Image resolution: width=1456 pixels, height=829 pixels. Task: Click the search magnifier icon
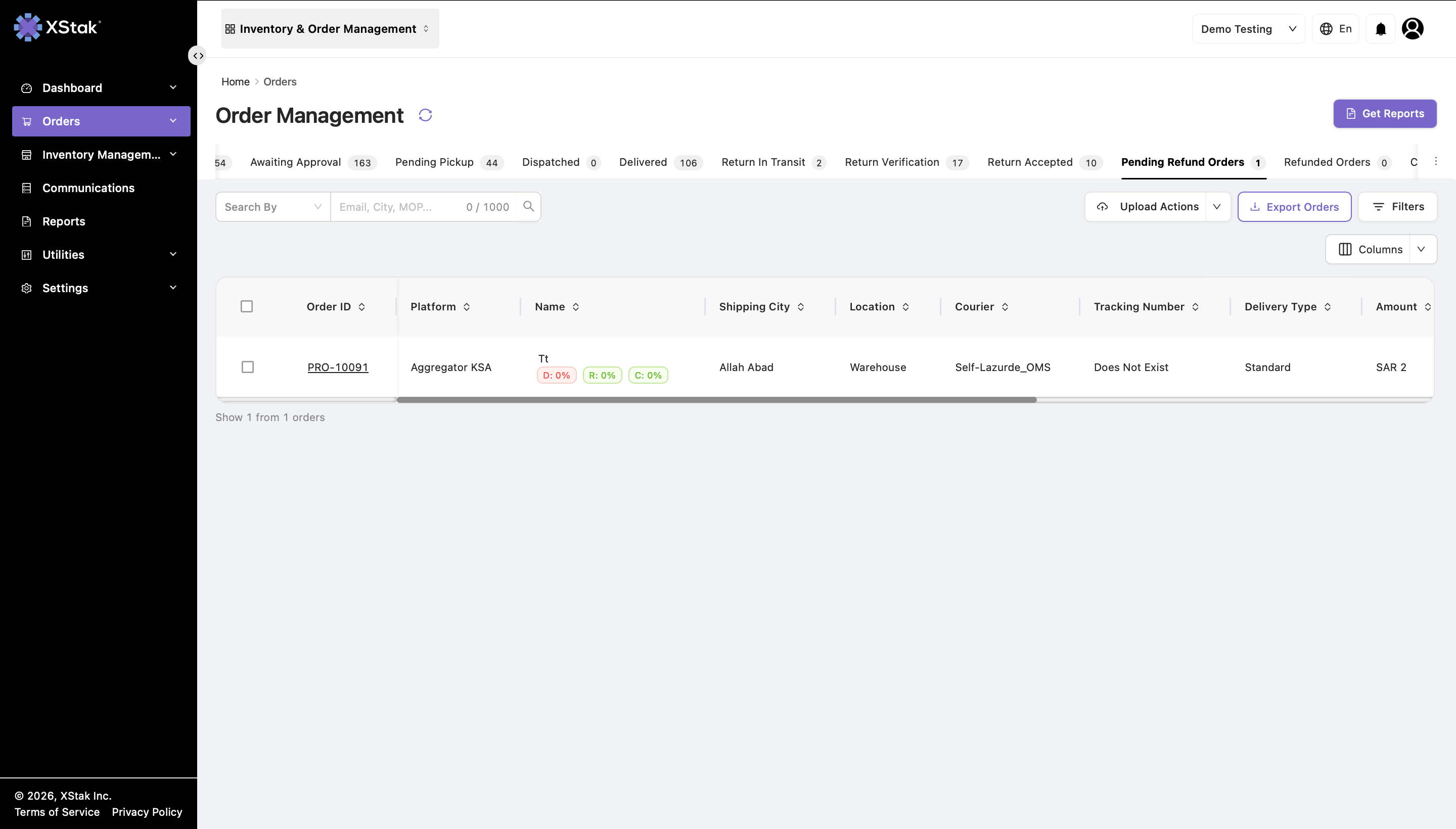point(528,206)
